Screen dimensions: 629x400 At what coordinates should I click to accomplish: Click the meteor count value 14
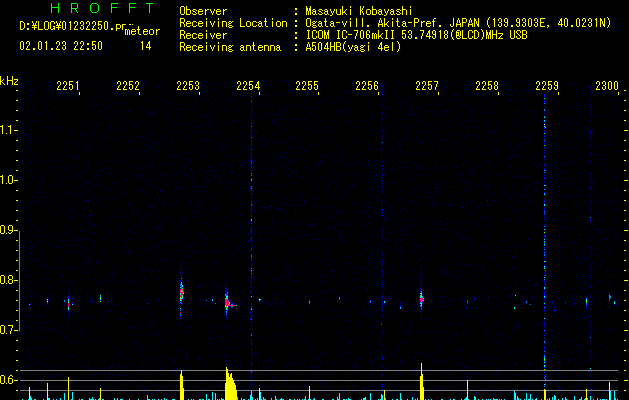coord(146,46)
